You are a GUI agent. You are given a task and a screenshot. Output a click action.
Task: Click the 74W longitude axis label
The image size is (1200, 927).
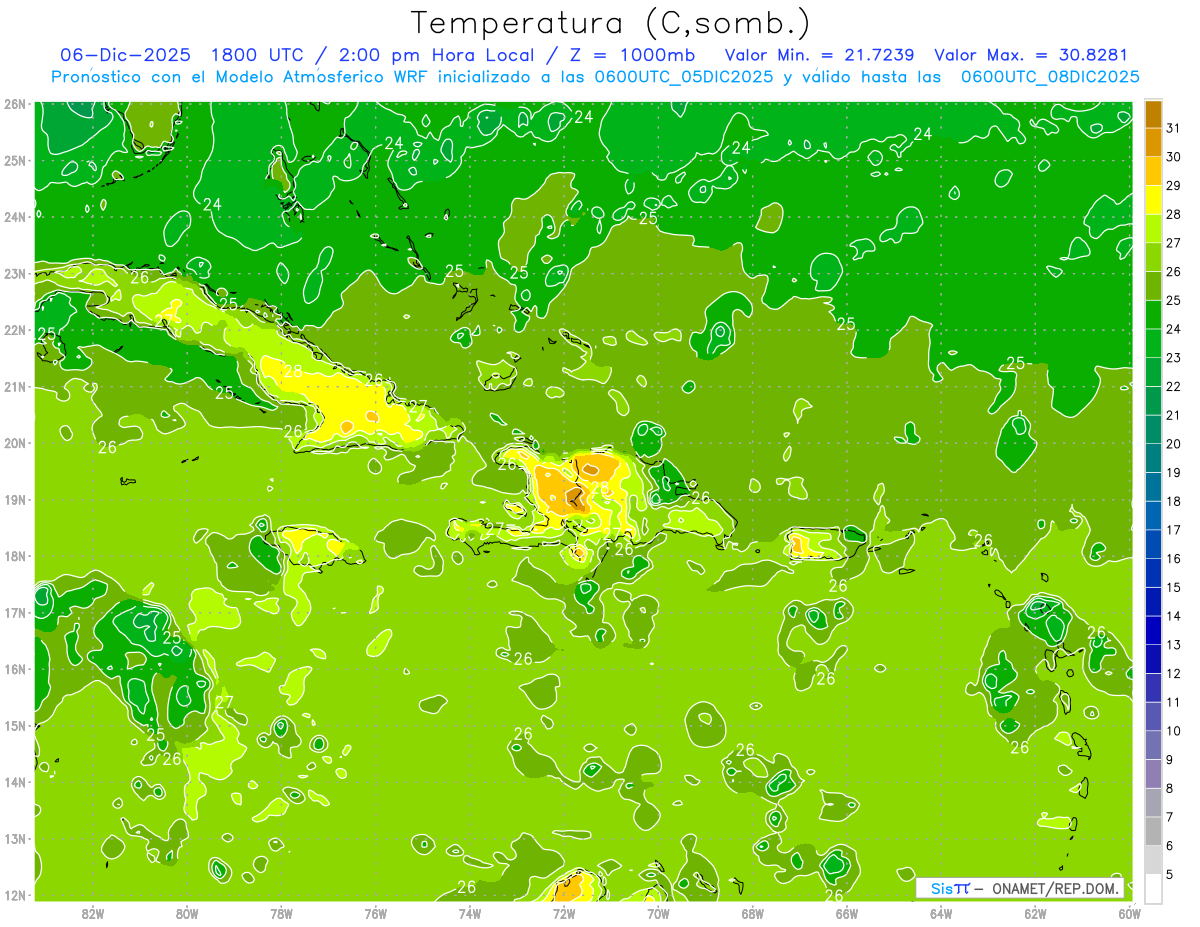pyautogui.click(x=470, y=913)
